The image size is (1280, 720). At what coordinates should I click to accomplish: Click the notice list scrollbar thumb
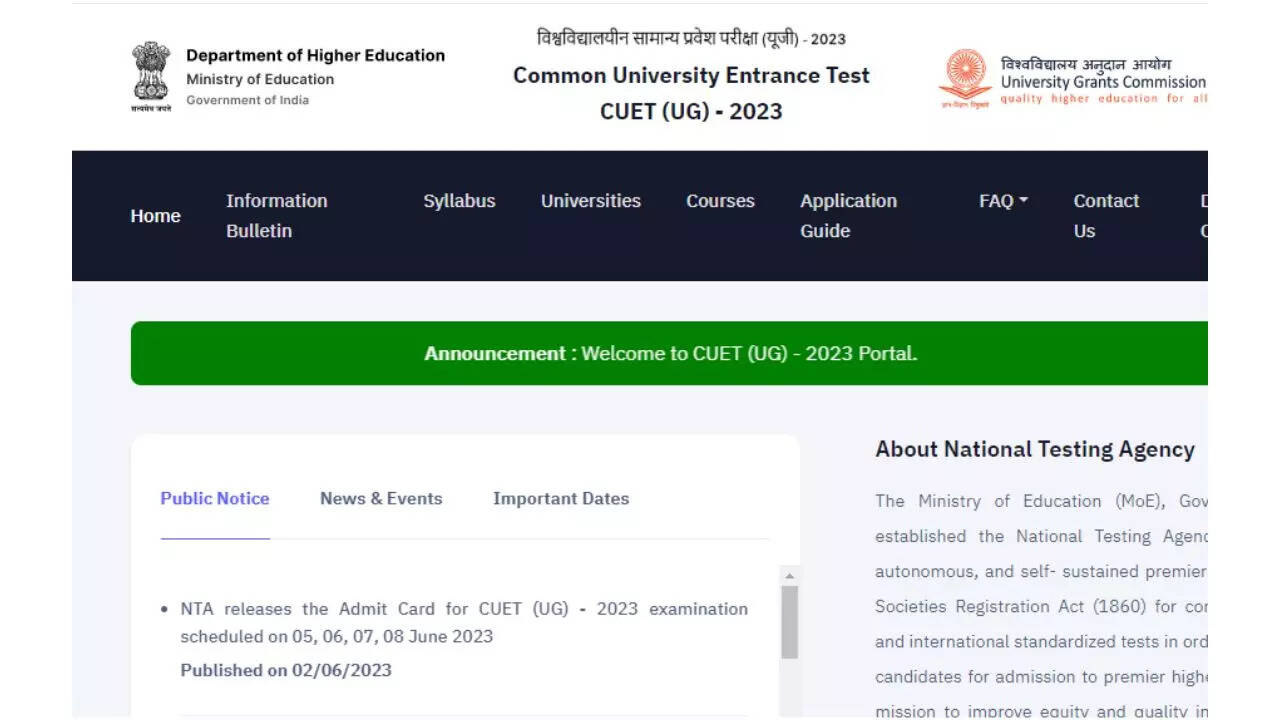click(789, 622)
